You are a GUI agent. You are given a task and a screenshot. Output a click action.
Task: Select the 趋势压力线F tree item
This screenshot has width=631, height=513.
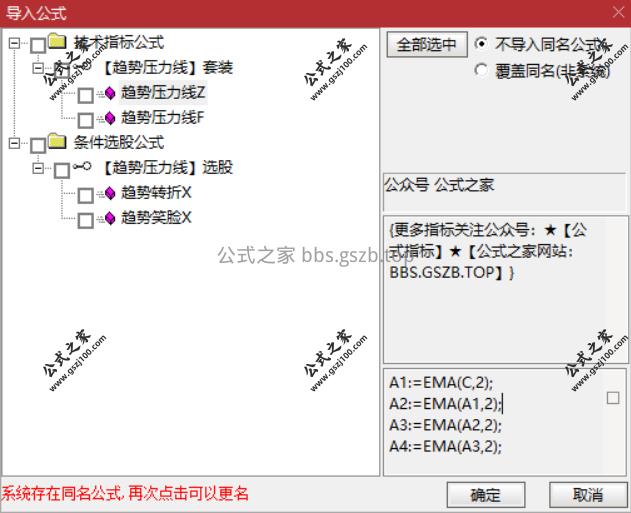[162, 118]
